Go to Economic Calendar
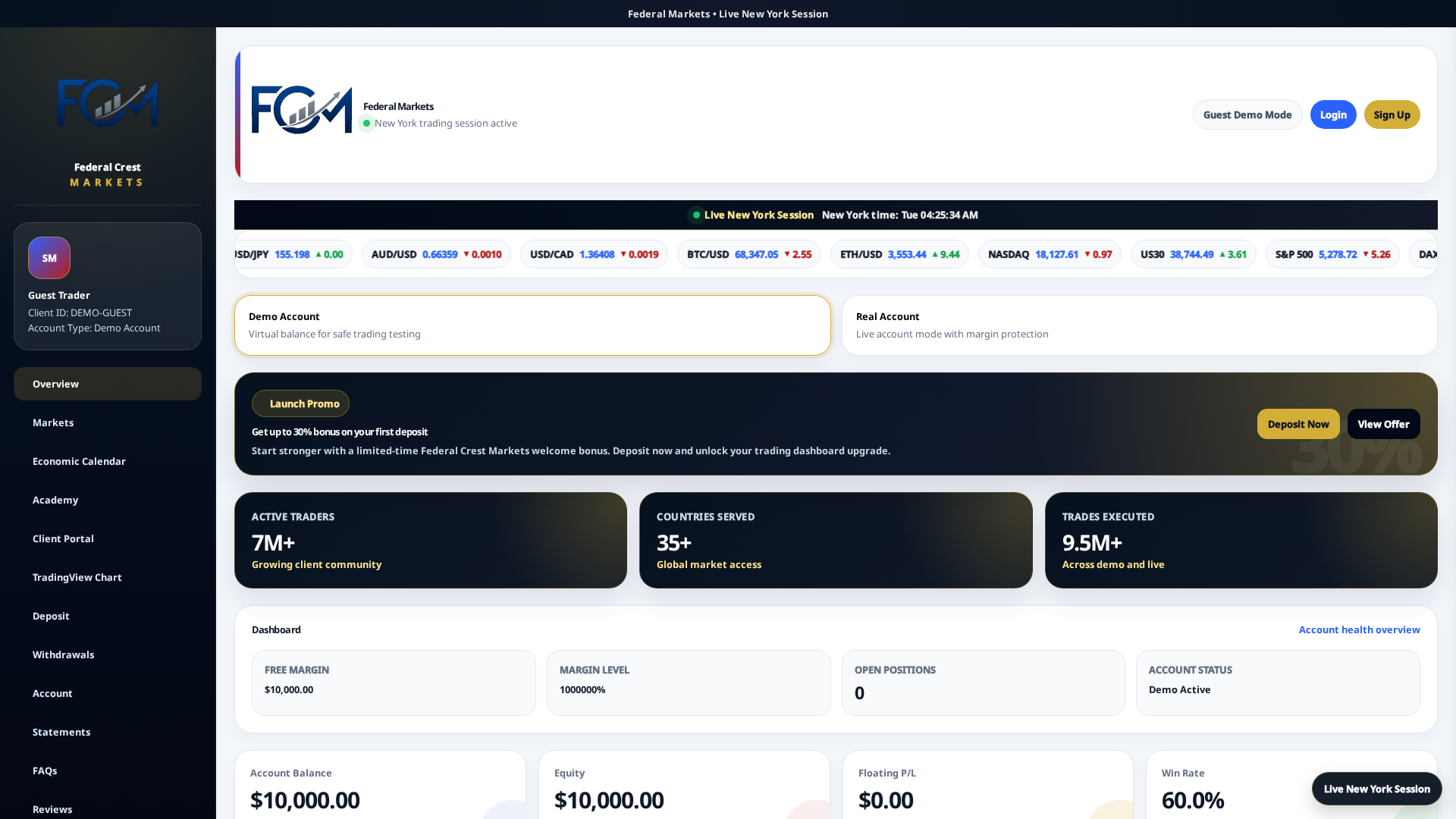 pyautogui.click(x=108, y=461)
